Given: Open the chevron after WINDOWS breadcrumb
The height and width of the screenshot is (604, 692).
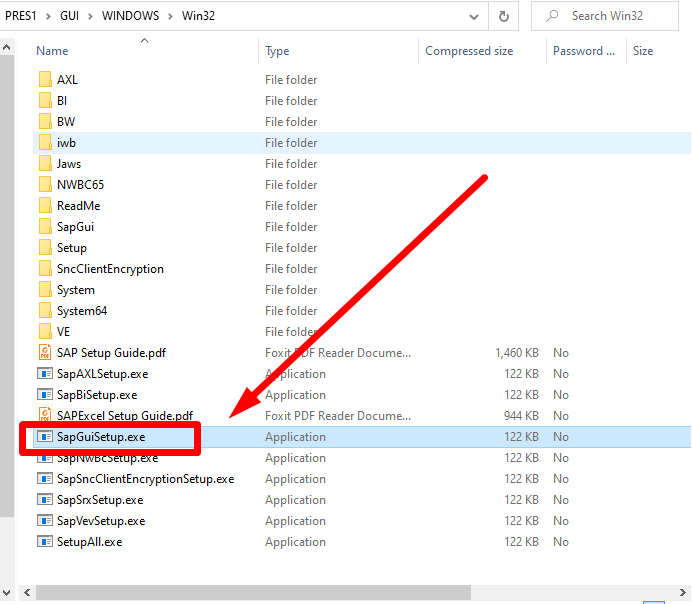Looking at the screenshot, I should 170,17.
